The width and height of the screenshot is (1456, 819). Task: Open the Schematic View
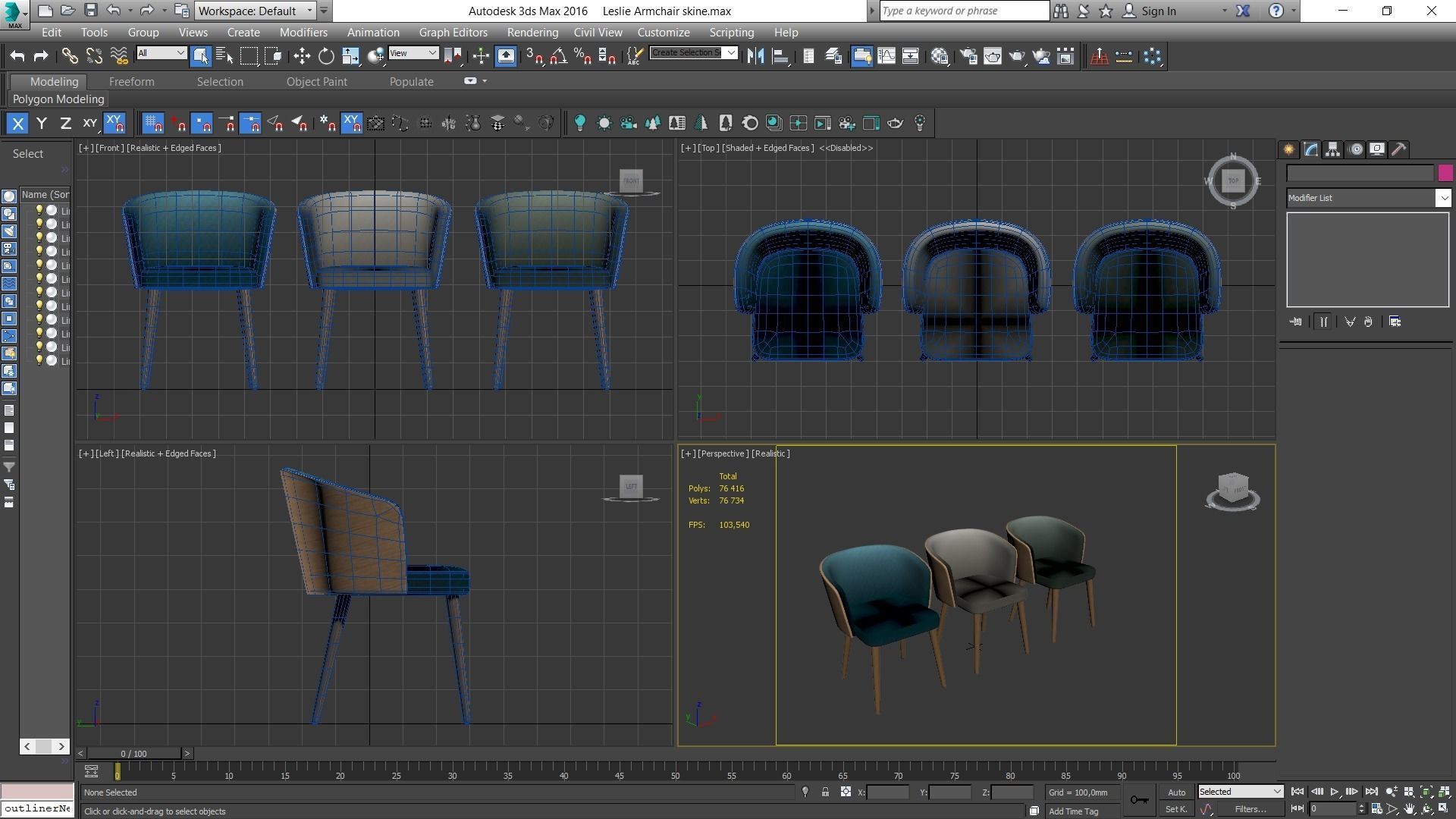pyautogui.click(x=910, y=56)
